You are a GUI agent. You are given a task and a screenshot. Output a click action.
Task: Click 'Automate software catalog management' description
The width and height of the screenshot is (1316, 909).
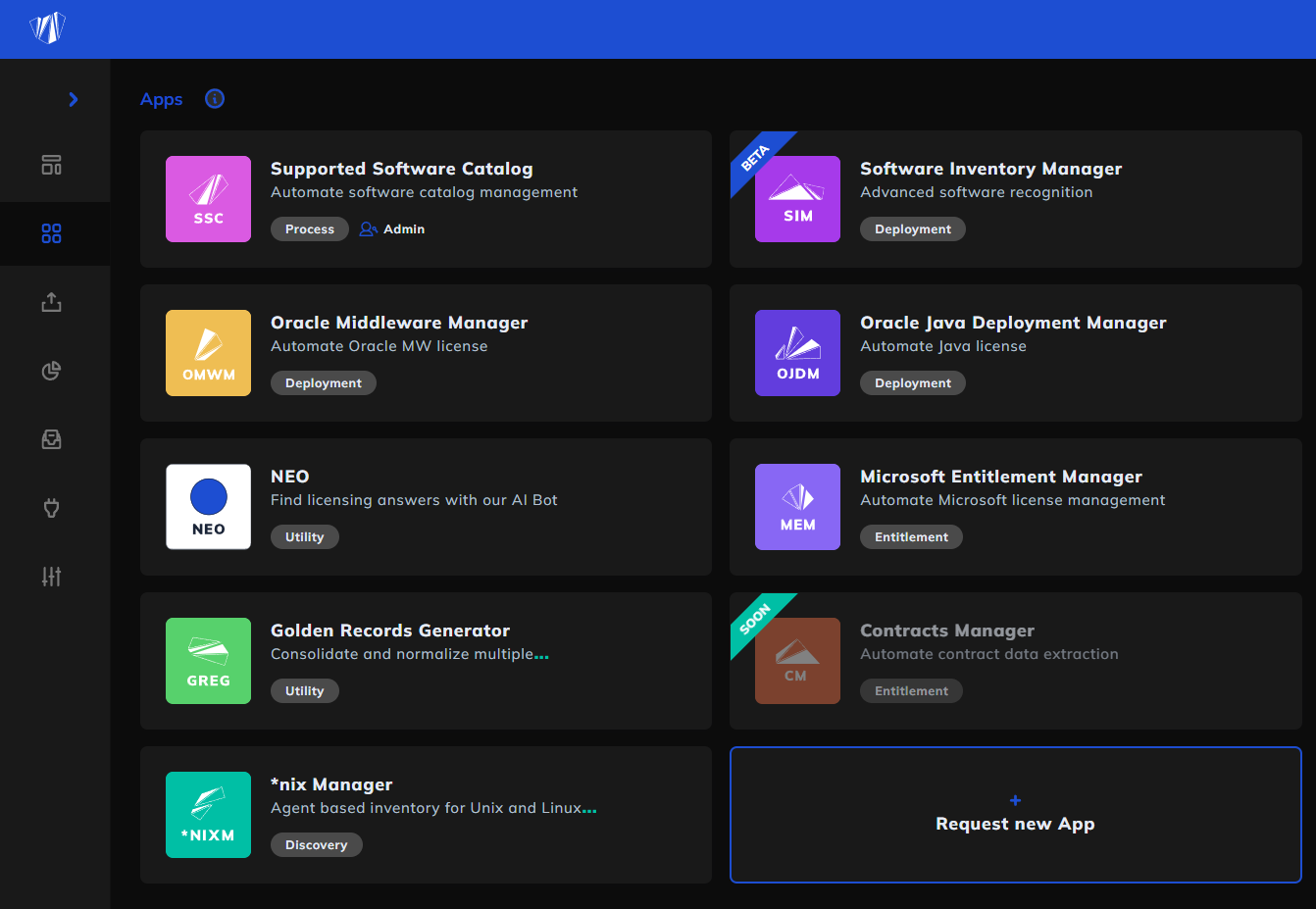[425, 192]
